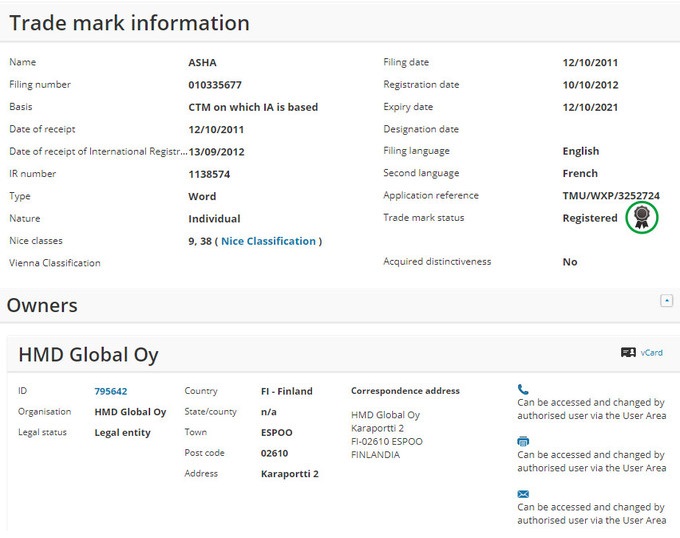Viewport: 680px width, 538px height.
Task: Click the Owners section heading
Action: pyautogui.click(x=42, y=305)
